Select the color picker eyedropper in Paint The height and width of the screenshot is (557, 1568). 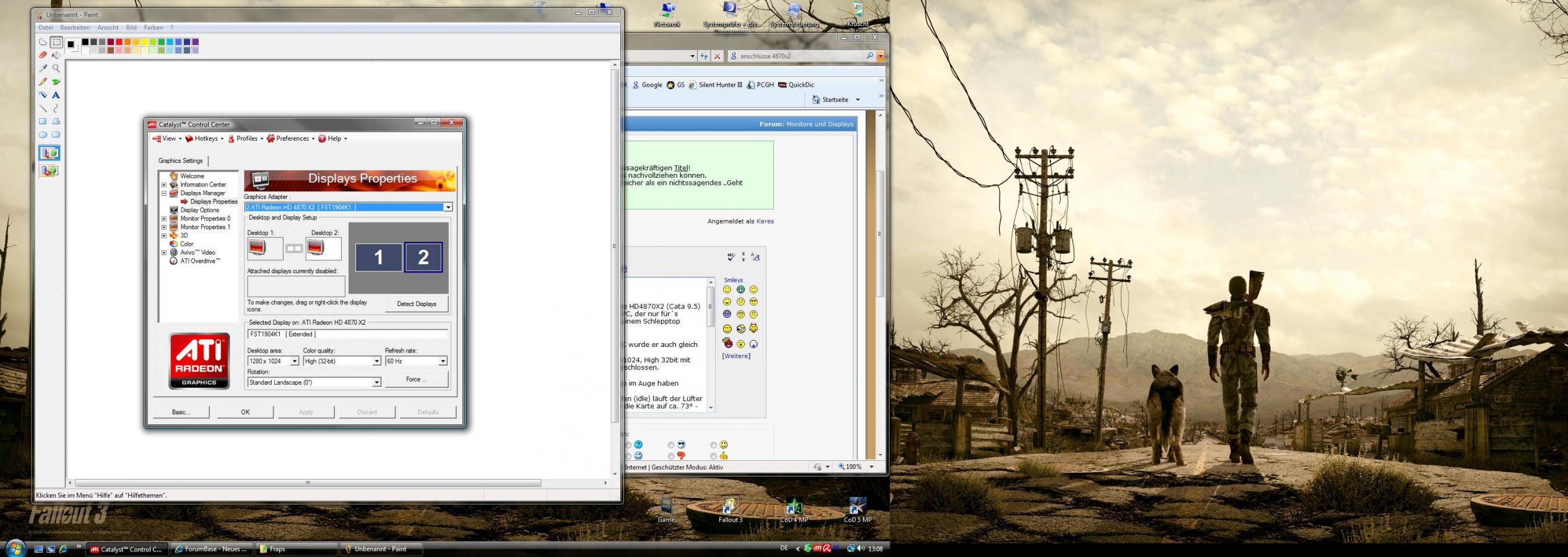pos(43,68)
